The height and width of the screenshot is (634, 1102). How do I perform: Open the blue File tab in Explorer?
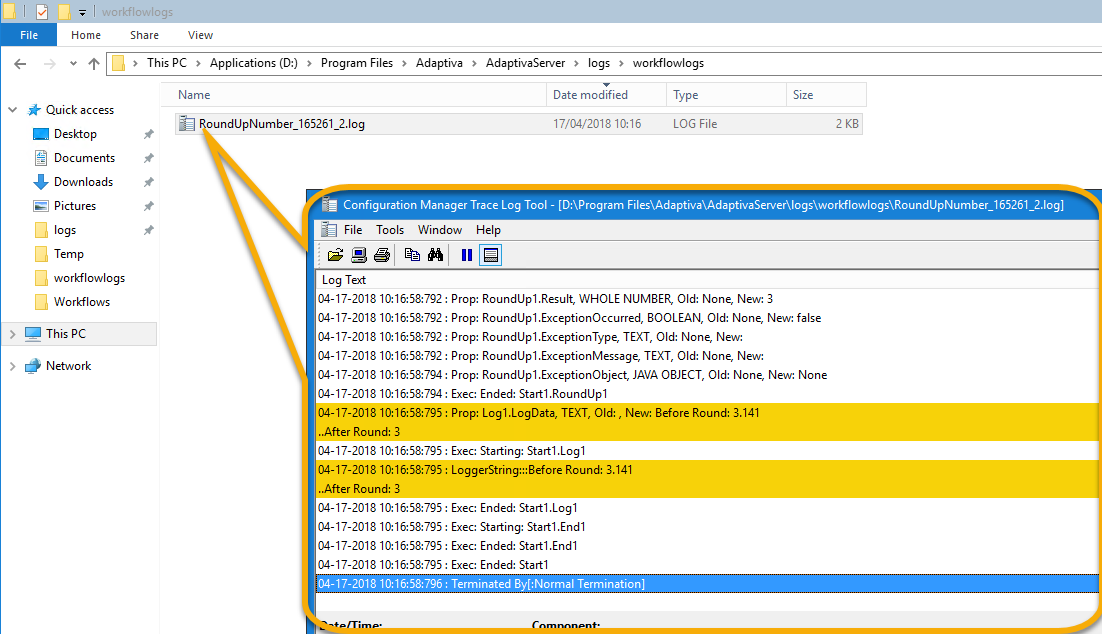(x=29, y=35)
